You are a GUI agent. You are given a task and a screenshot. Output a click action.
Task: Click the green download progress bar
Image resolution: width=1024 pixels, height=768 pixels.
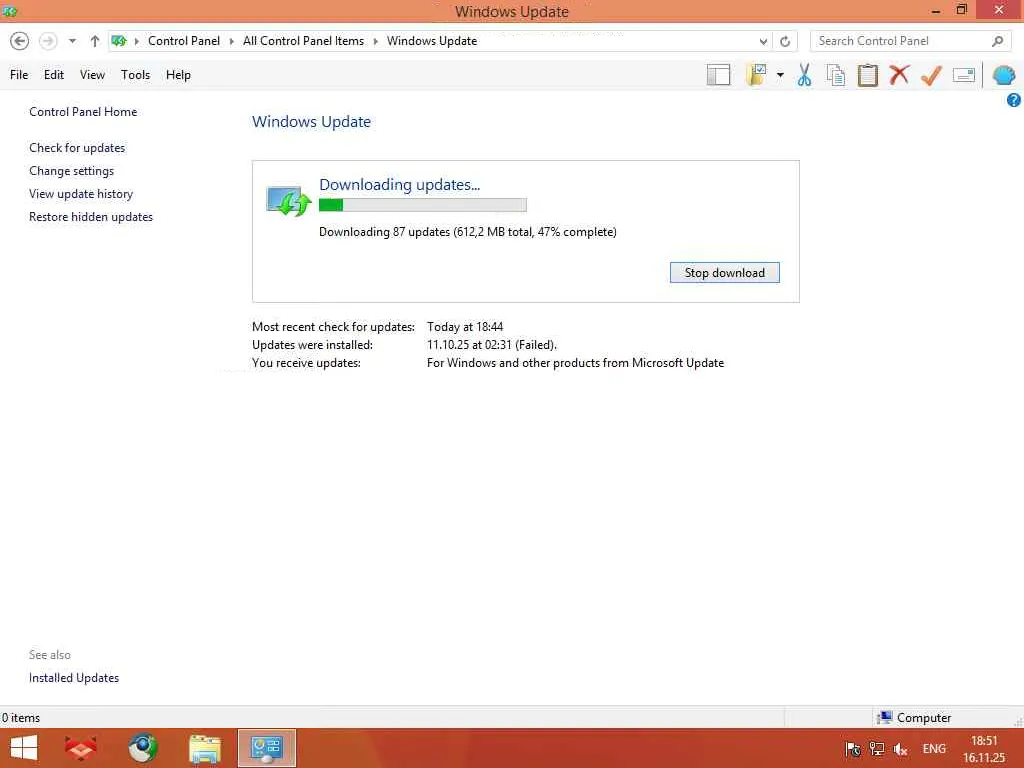pos(423,205)
